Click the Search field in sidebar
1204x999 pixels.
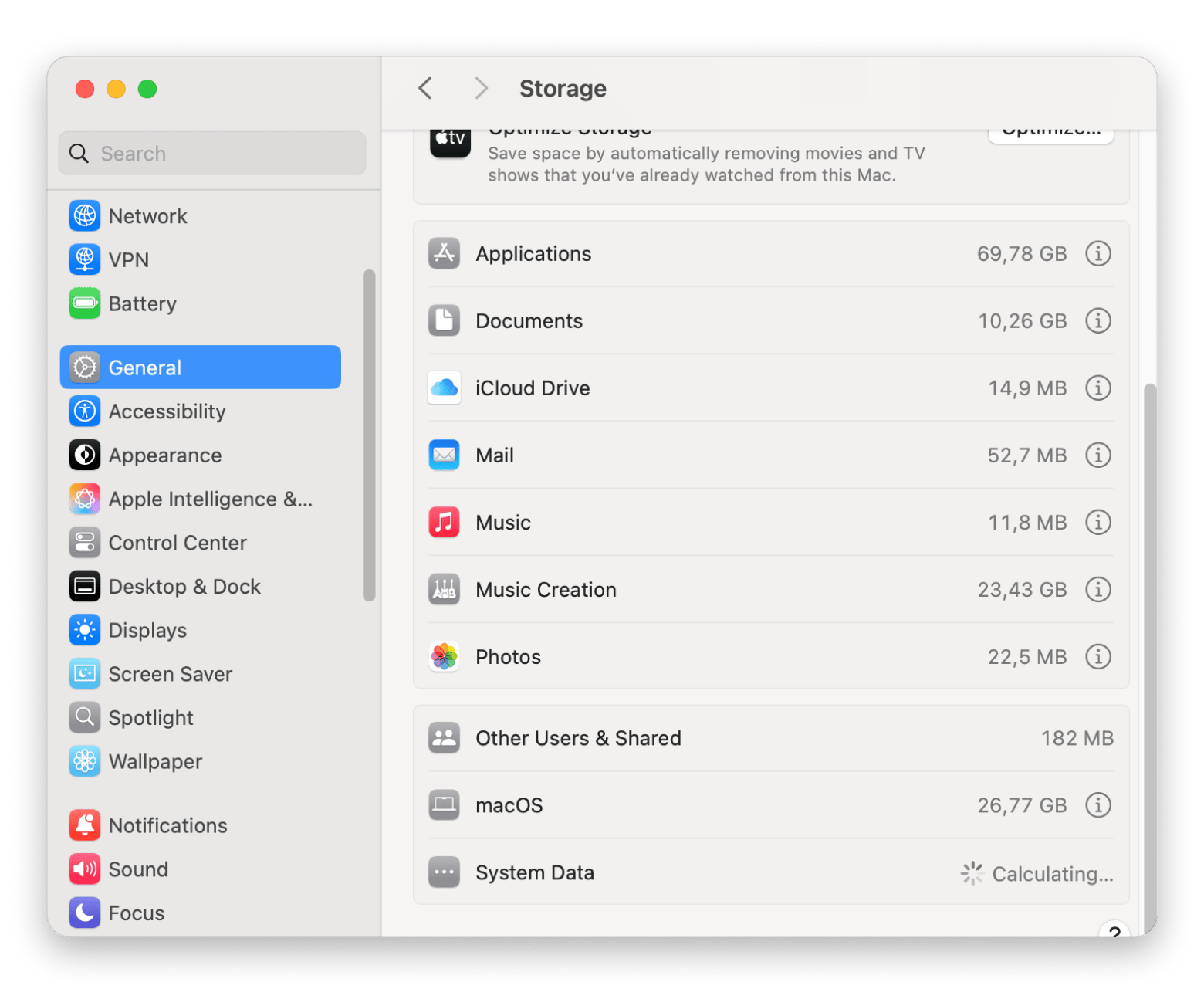click(212, 154)
